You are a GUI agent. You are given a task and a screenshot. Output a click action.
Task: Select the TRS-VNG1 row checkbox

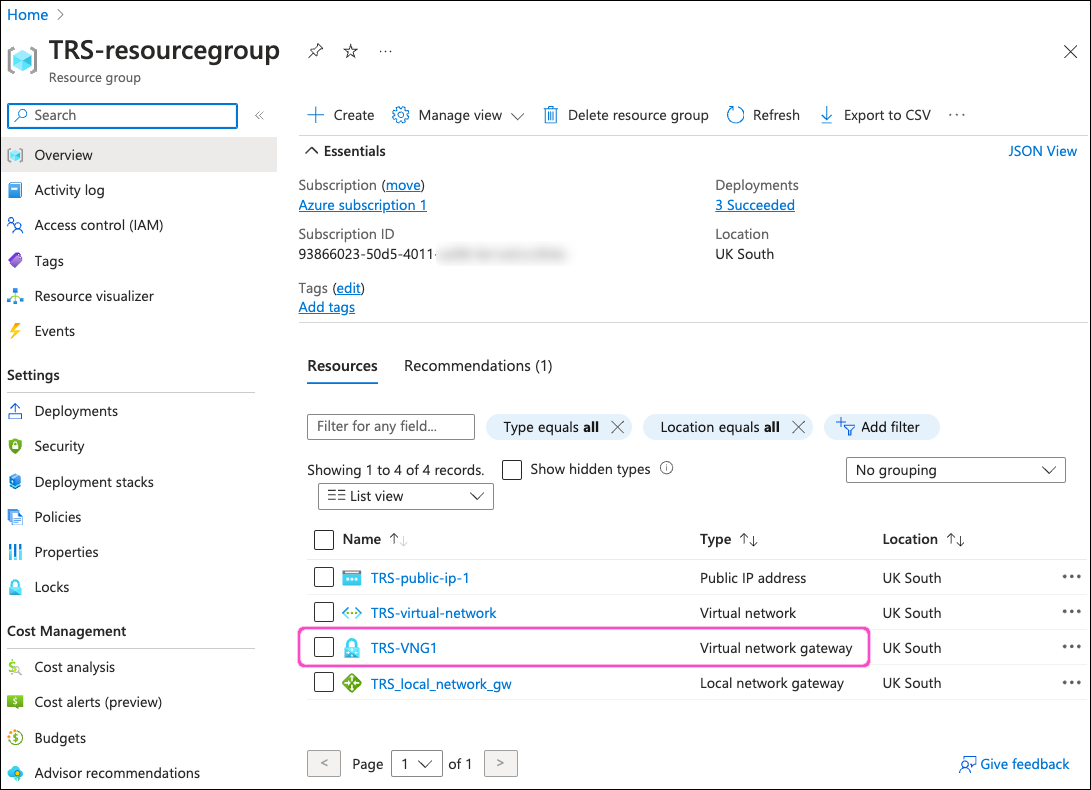tap(324, 648)
